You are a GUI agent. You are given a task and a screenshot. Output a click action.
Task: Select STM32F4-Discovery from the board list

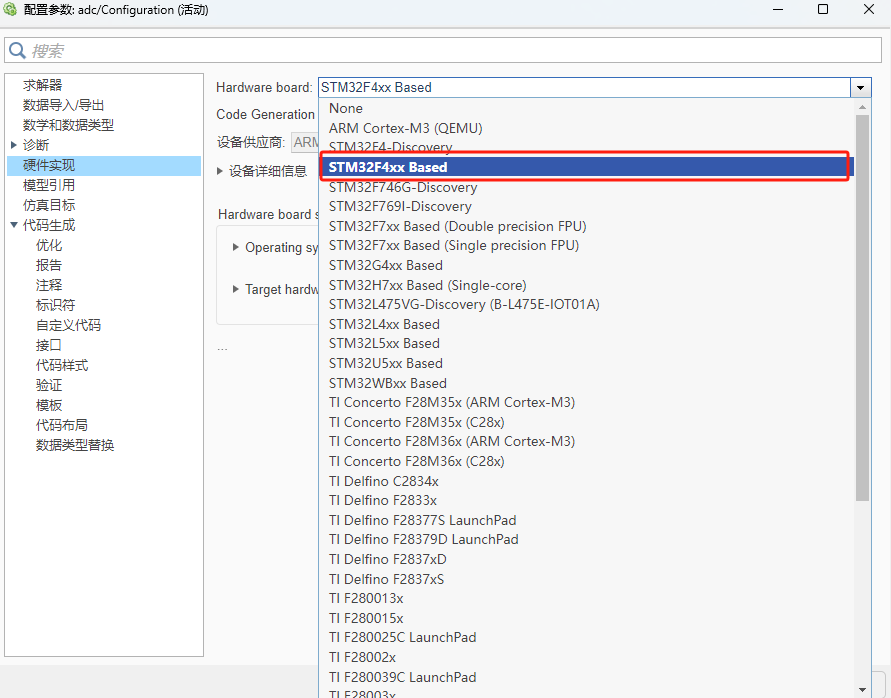pos(393,147)
